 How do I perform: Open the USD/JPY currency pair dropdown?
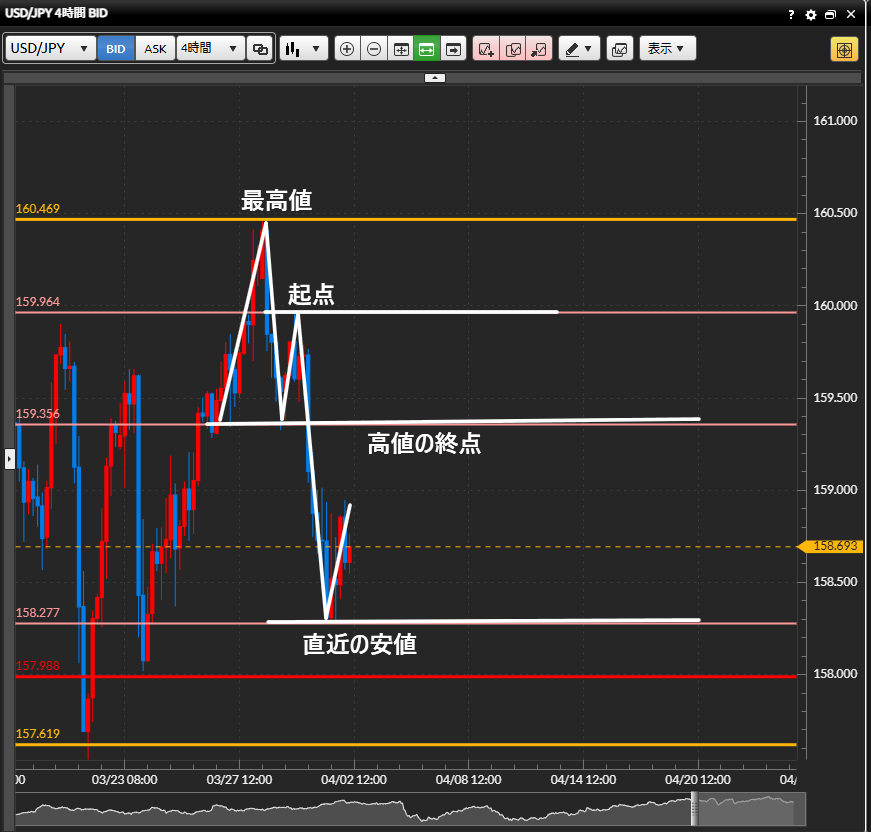tap(51, 49)
